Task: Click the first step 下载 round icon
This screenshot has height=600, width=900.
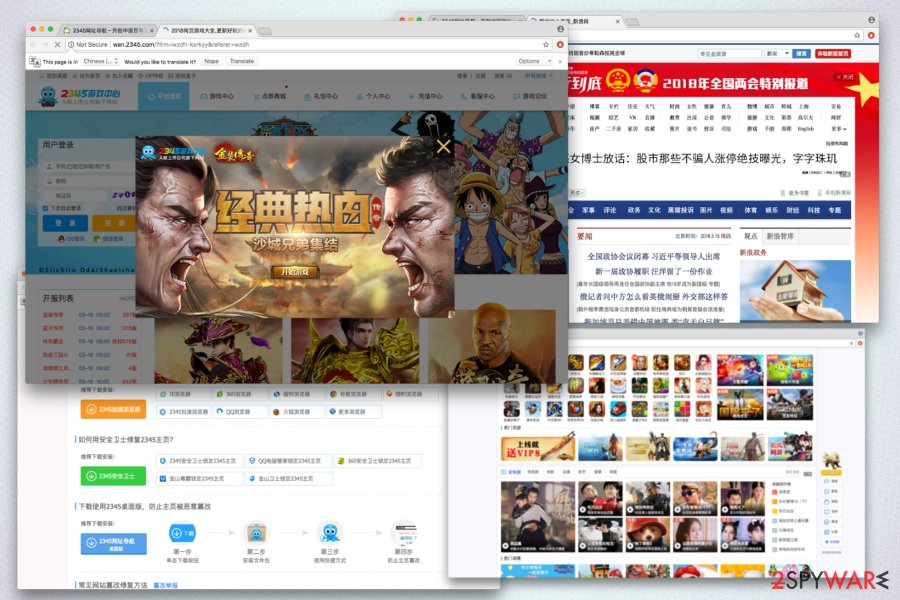Action: pyautogui.click(x=182, y=533)
